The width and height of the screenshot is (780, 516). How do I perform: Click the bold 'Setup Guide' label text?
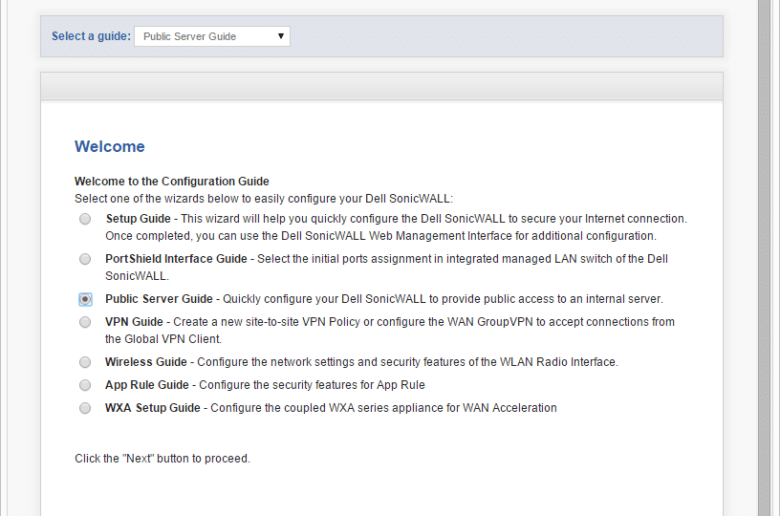coord(138,219)
